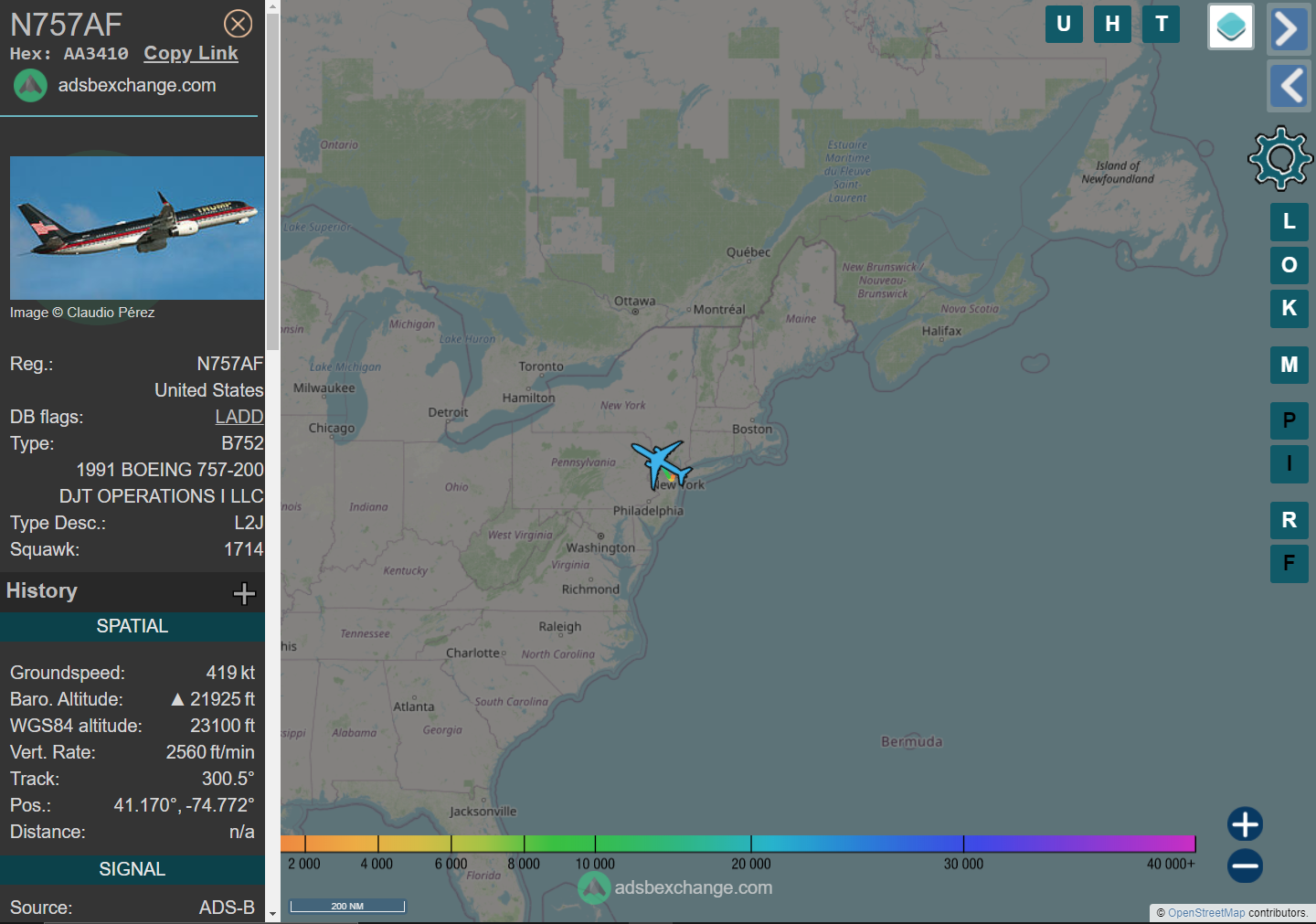Click the 10 000 altitude legend label

coord(595,864)
